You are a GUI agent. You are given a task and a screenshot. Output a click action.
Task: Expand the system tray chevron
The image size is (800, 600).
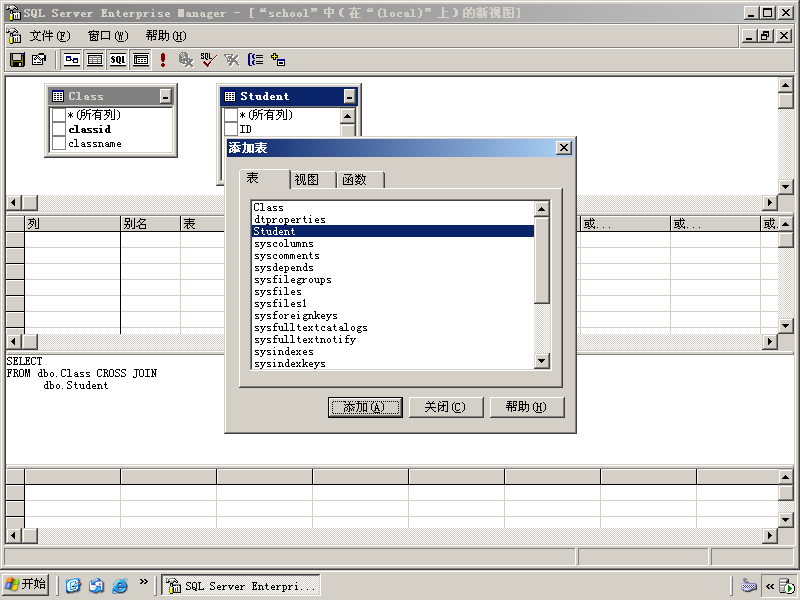click(770, 586)
